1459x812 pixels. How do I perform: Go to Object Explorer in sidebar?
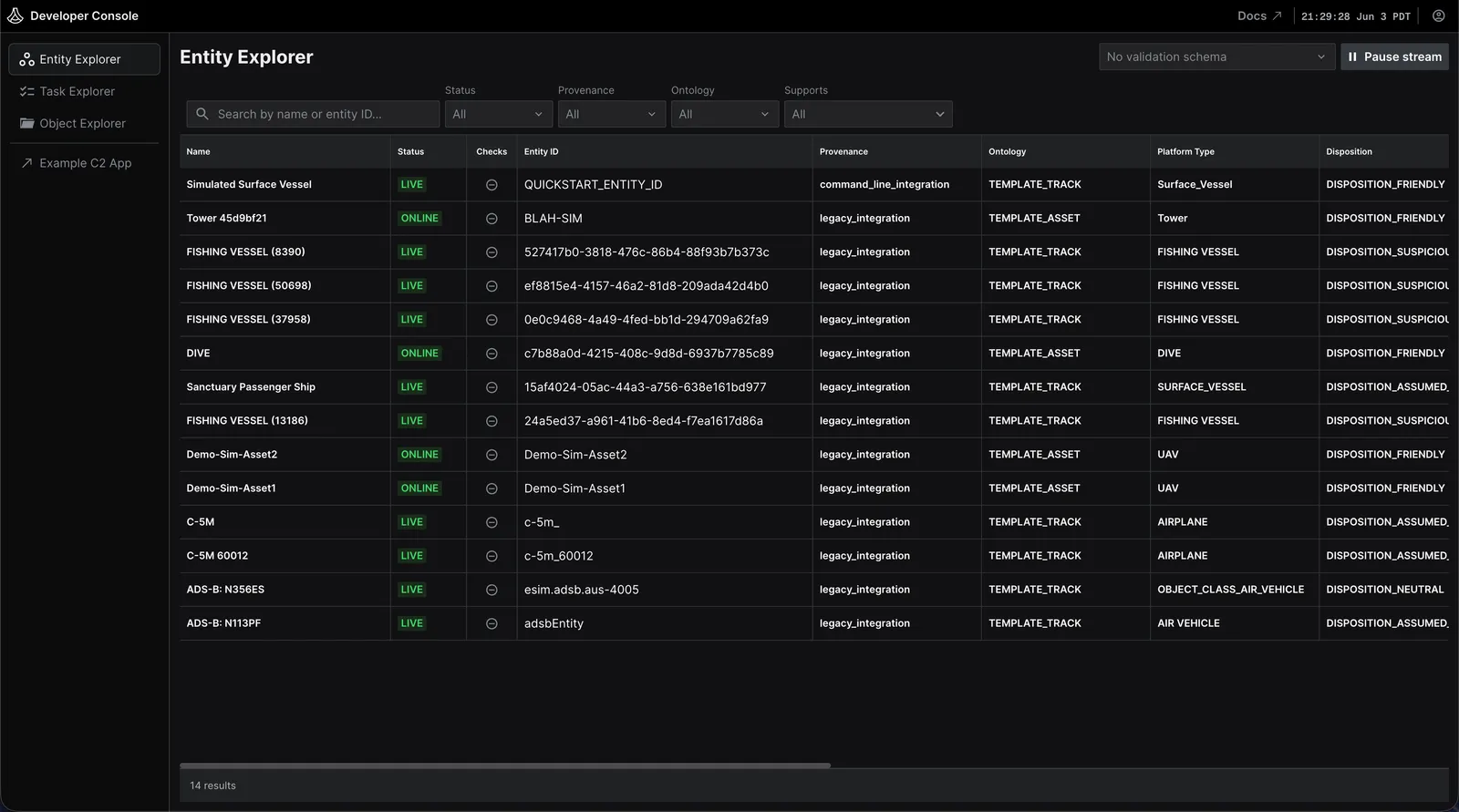coord(84,123)
